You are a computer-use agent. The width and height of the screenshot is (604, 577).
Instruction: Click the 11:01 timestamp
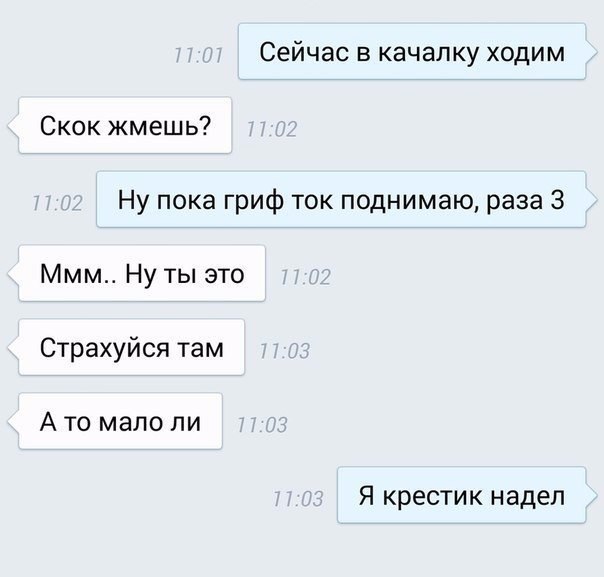(198, 55)
